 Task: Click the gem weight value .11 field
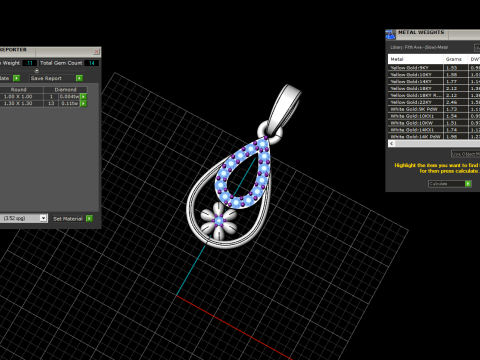[29, 63]
